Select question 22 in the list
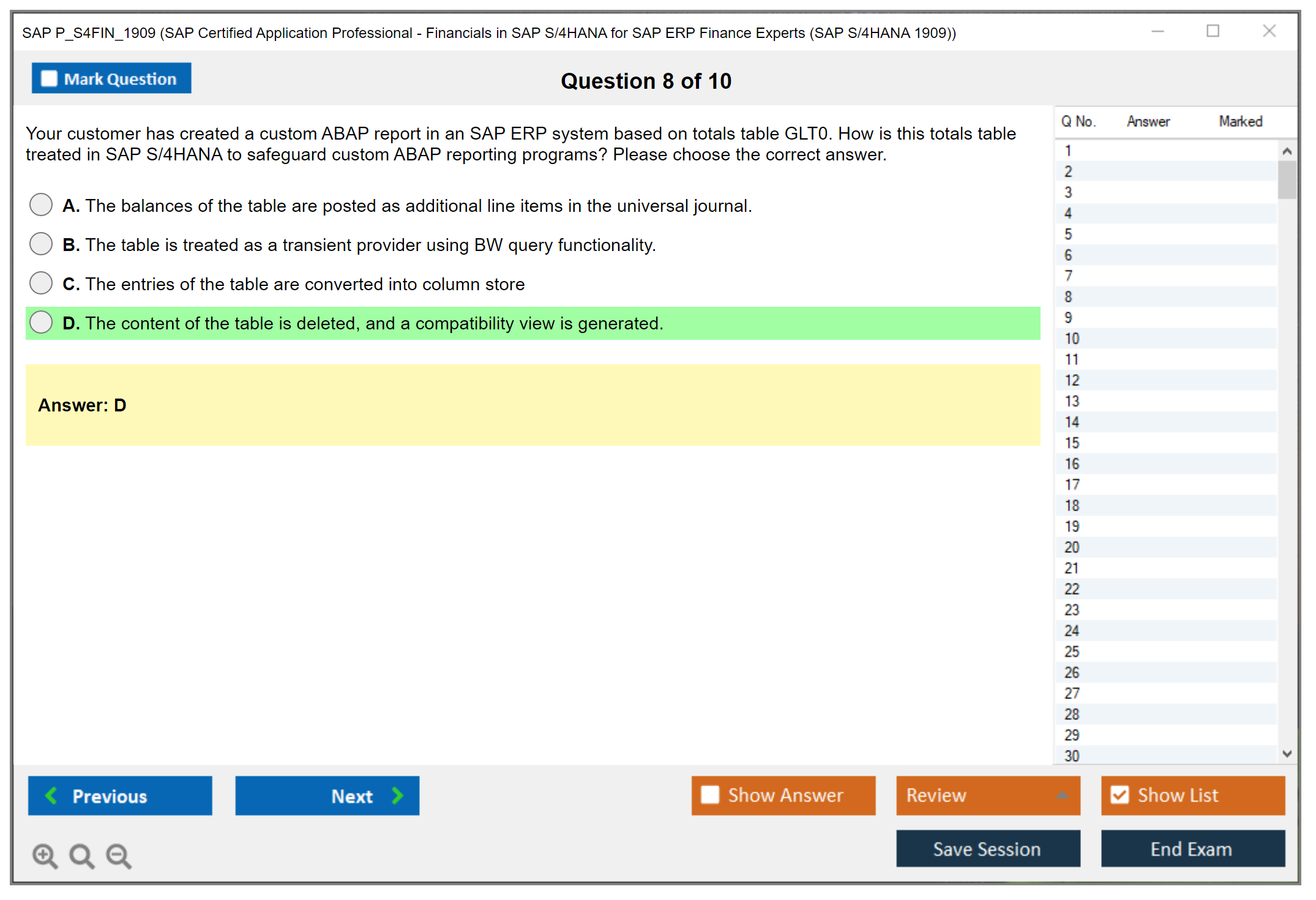 [1072, 589]
